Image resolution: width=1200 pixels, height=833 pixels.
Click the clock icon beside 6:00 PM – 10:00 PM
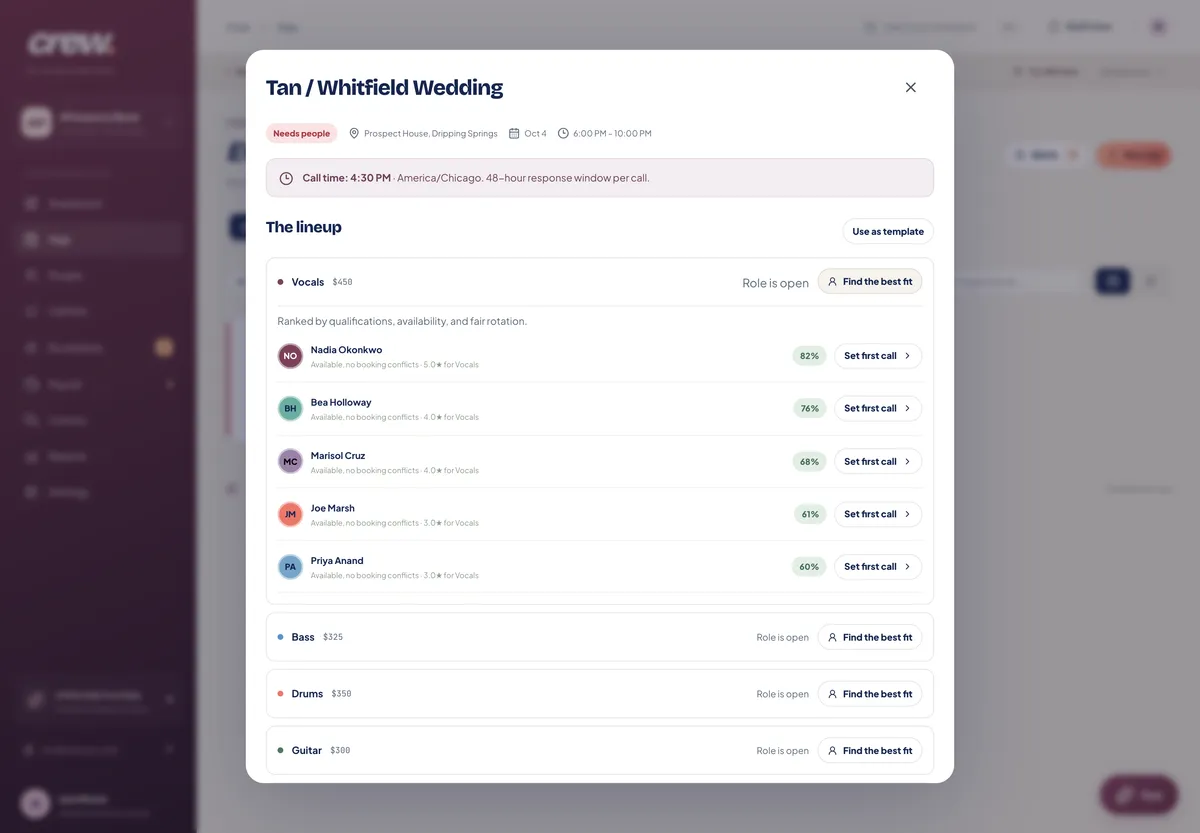pyautogui.click(x=563, y=133)
